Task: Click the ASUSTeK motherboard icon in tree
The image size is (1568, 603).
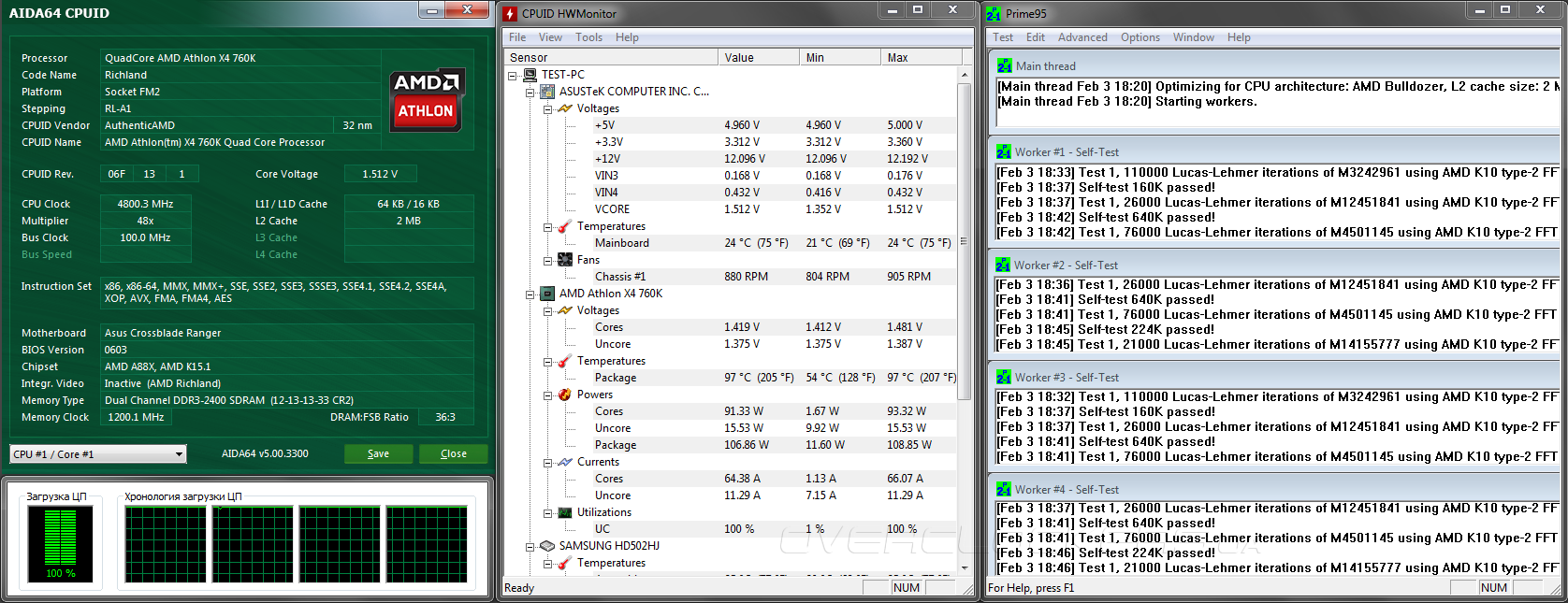Action: point(547,92)
